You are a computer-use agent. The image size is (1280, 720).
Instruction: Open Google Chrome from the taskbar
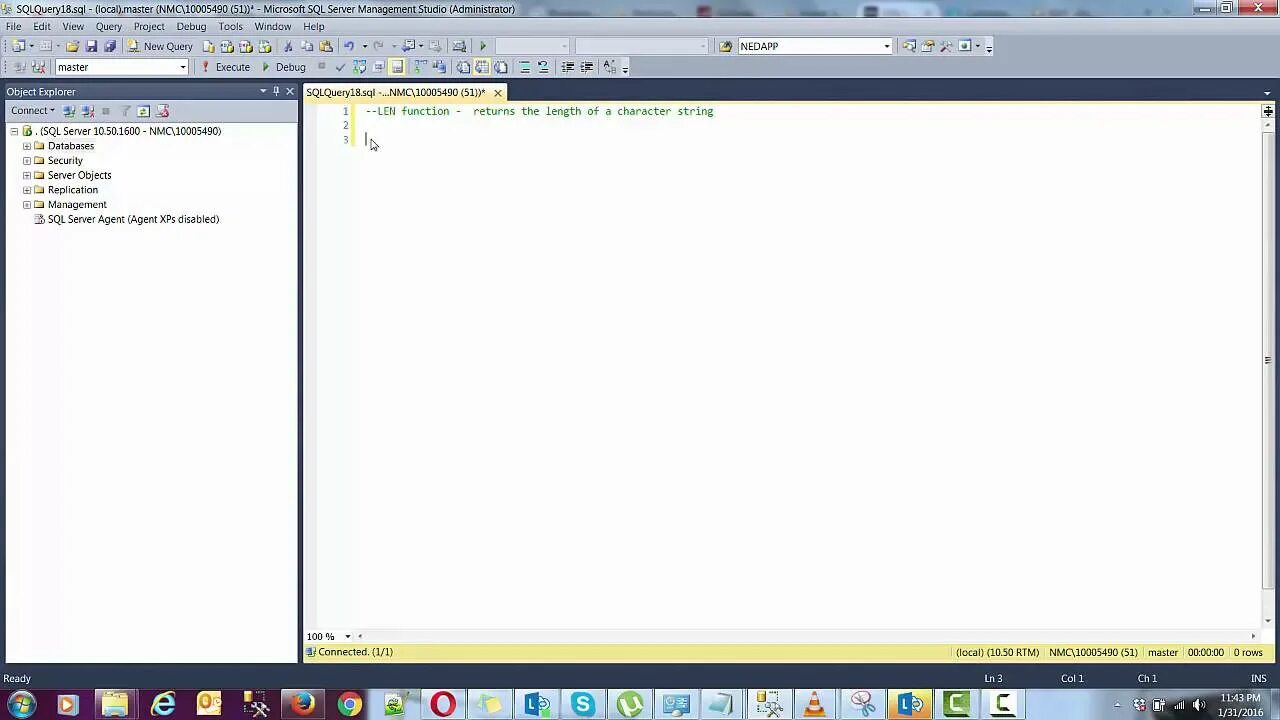pos(349,704)
